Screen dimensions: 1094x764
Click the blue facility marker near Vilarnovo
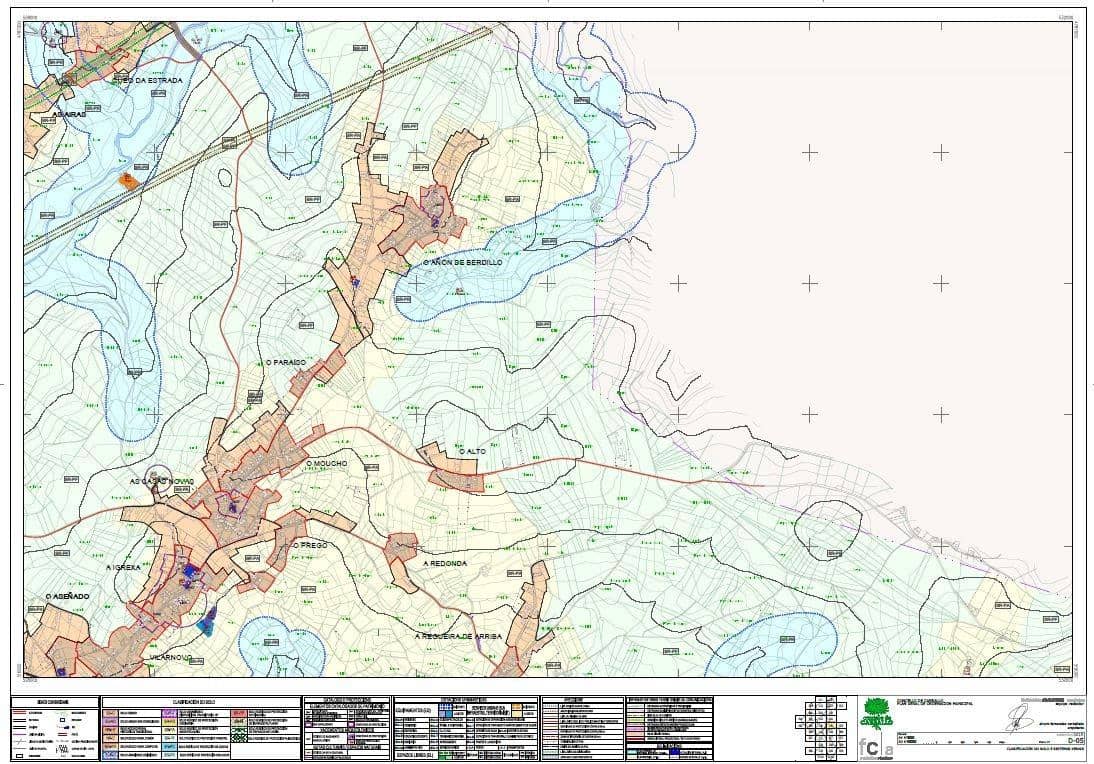[206, 625]
